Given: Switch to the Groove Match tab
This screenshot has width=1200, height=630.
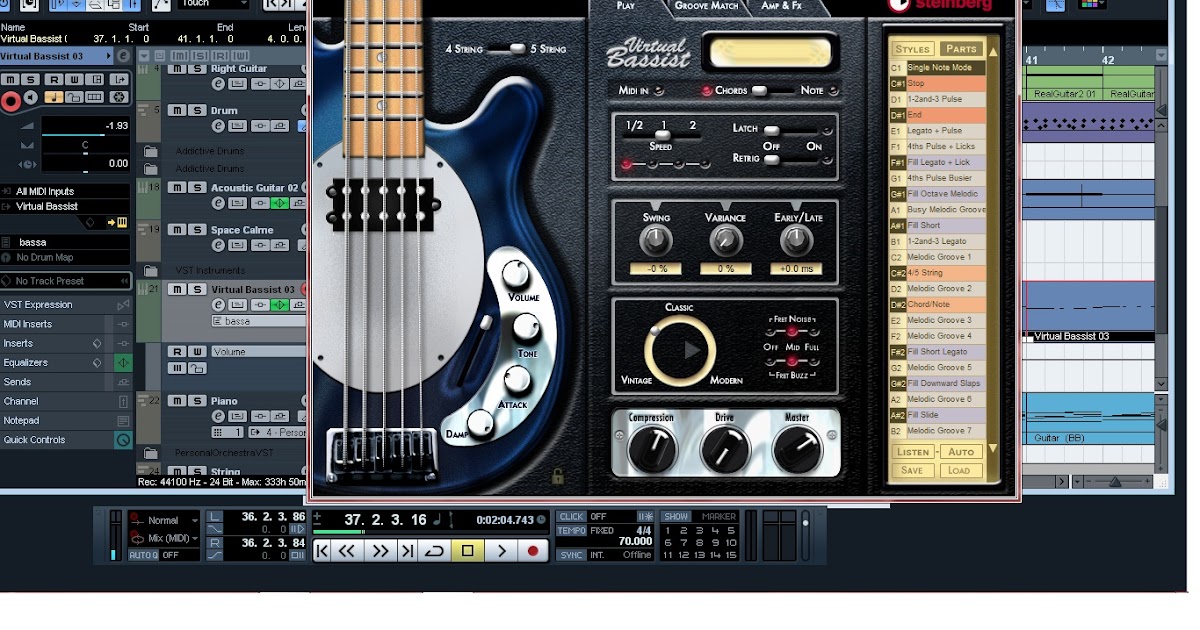Looking at the screenshot, I should pos(706,6).
